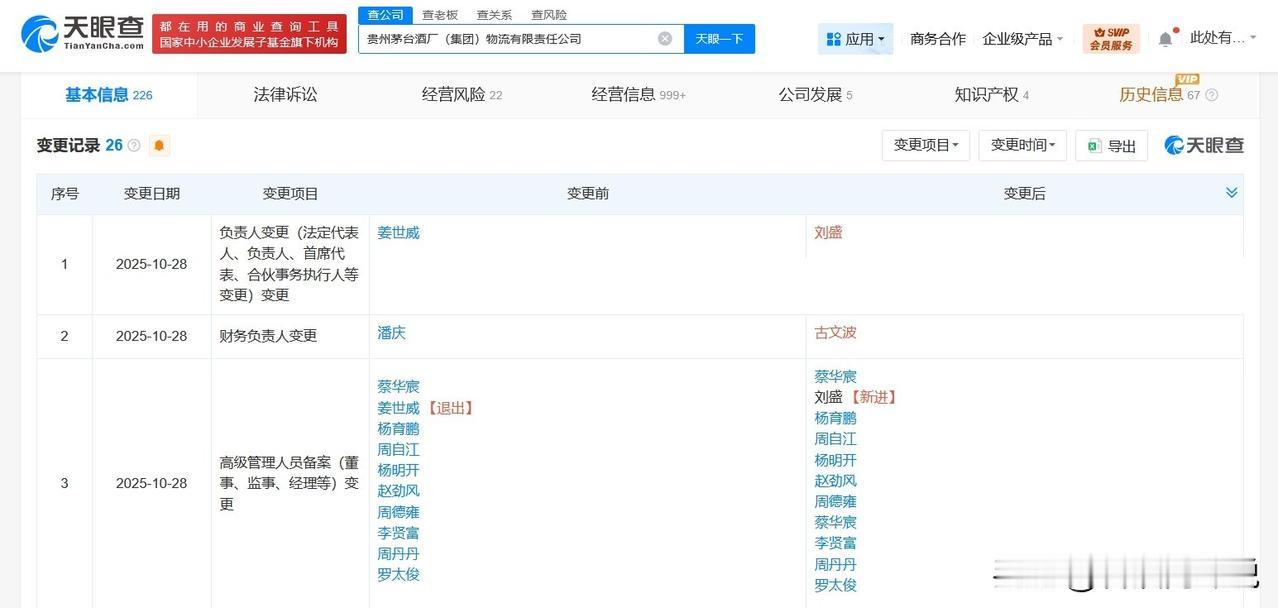Open 杨育鹏 in 变更前 column
1278x608 pixels.
click(398, 429)
